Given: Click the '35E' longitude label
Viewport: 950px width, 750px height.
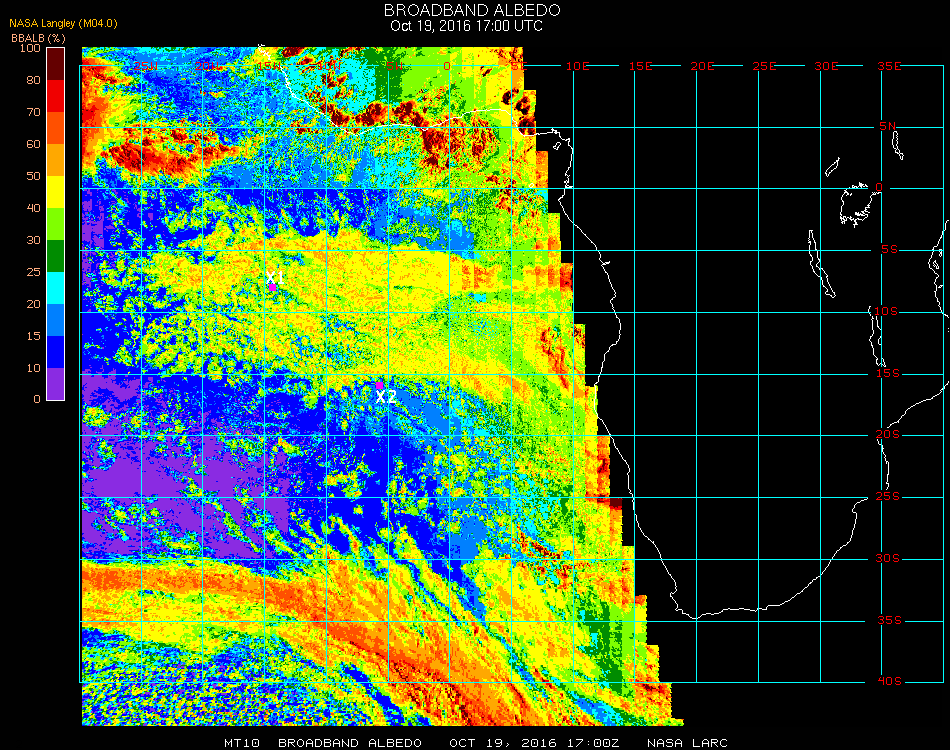Looking at the screenshot, I should [x=889, y=66].
